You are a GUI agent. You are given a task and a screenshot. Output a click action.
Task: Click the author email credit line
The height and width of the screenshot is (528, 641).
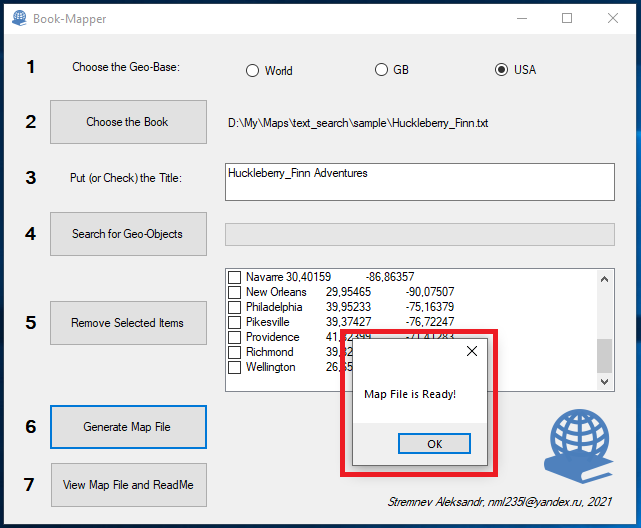point(500,501)
